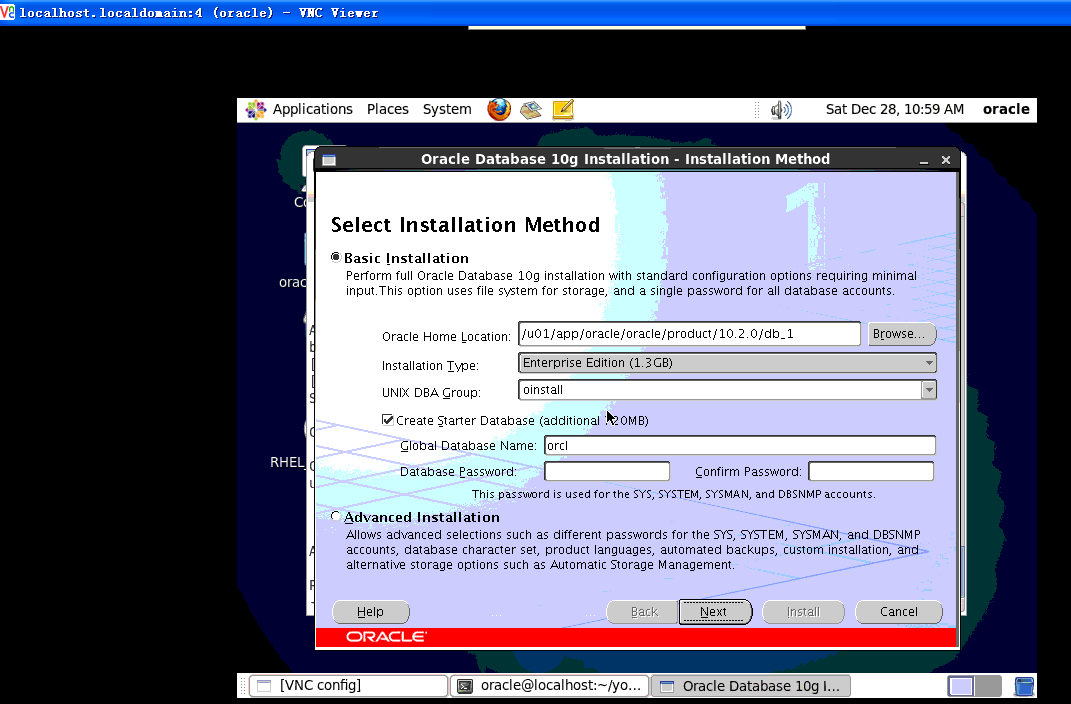Click the Cancel button
This screenshot has height=704, width=1071.
898,612
